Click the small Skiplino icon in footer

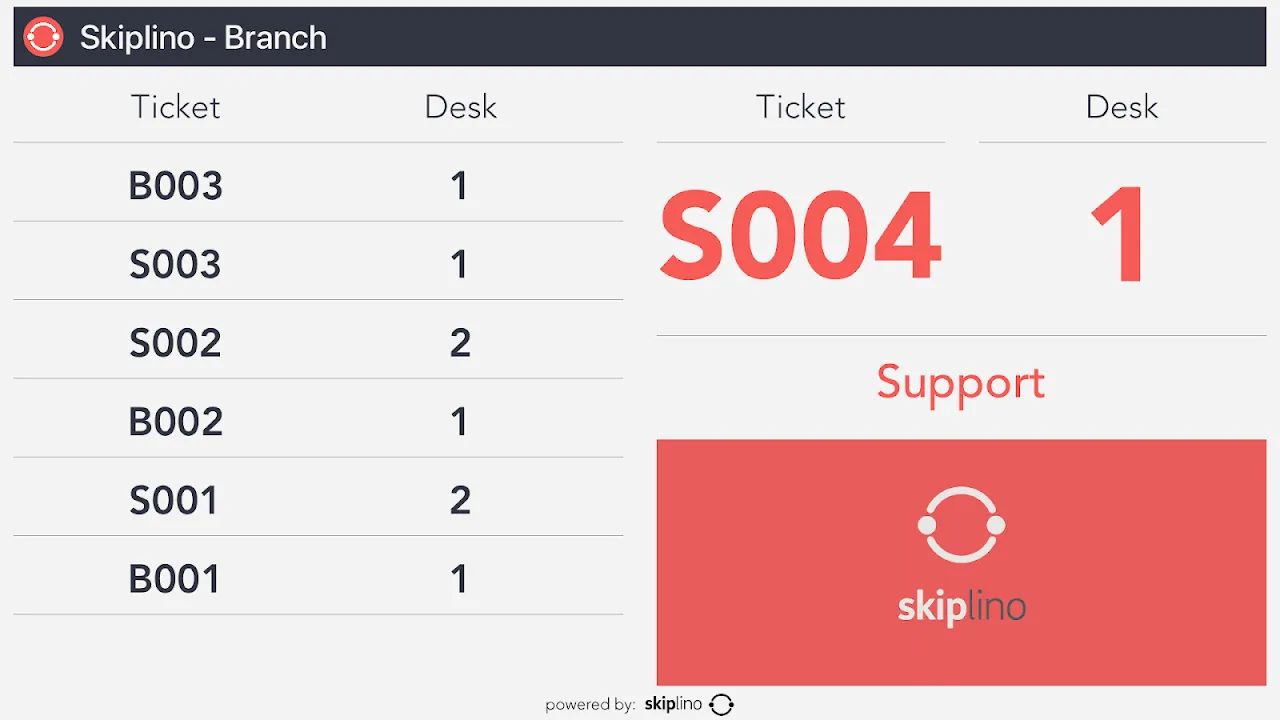[721, 704]
